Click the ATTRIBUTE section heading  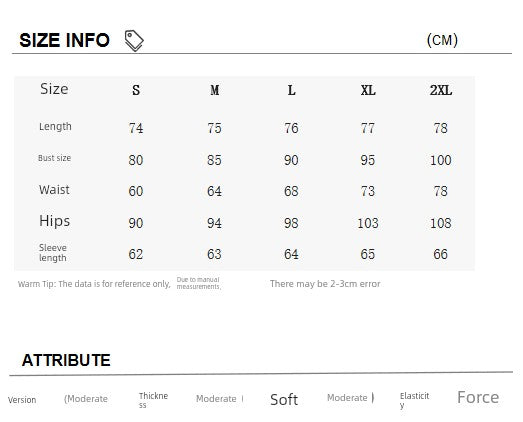[x=66, y=360]
